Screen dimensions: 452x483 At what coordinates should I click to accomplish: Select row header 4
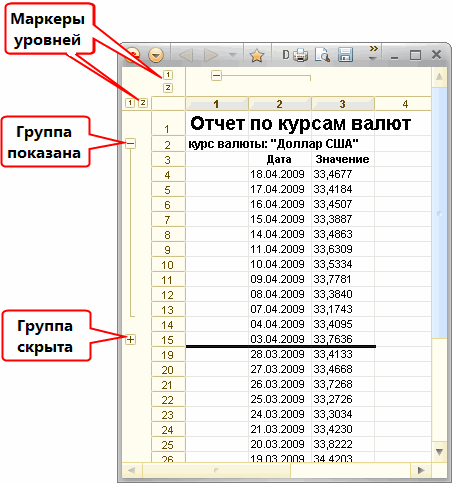(168, 174)
